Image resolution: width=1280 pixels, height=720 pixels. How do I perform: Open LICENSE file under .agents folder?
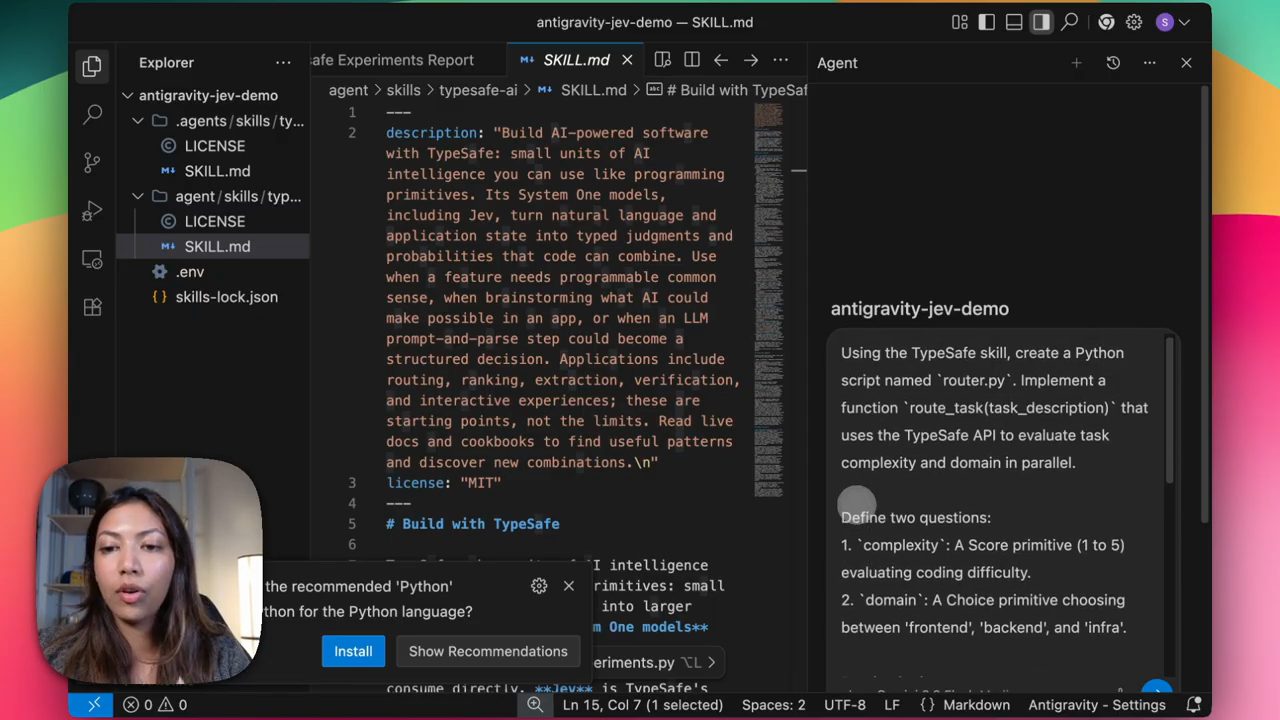213,146
